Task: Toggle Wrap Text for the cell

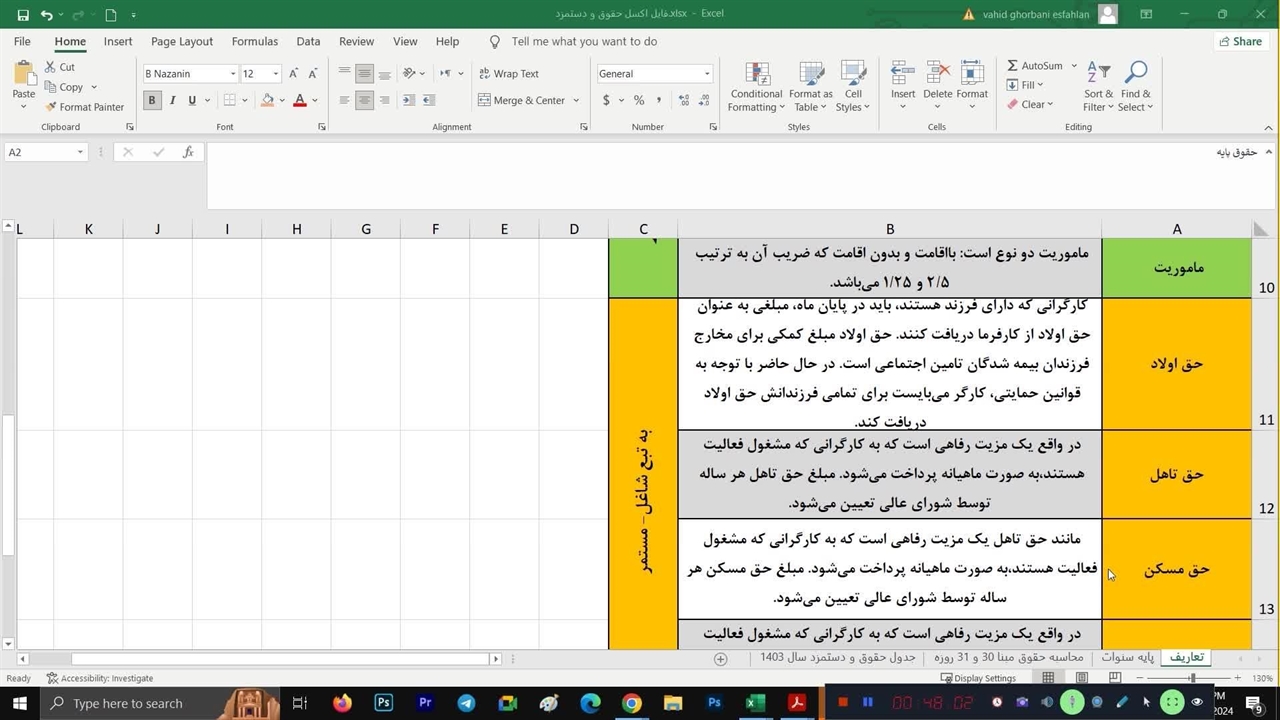Action: pos(508,74)
